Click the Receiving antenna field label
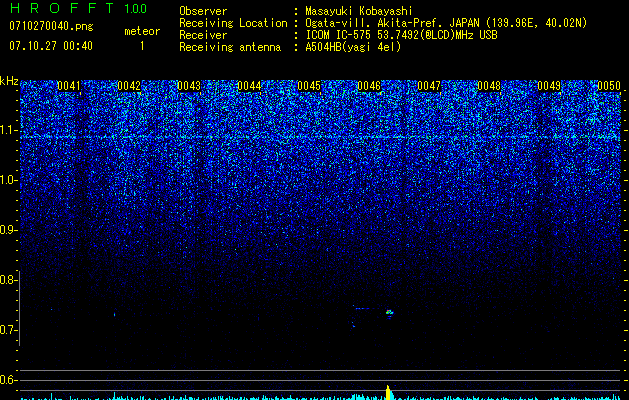This screenshot has width=629, height=400. tap(230, 47)
